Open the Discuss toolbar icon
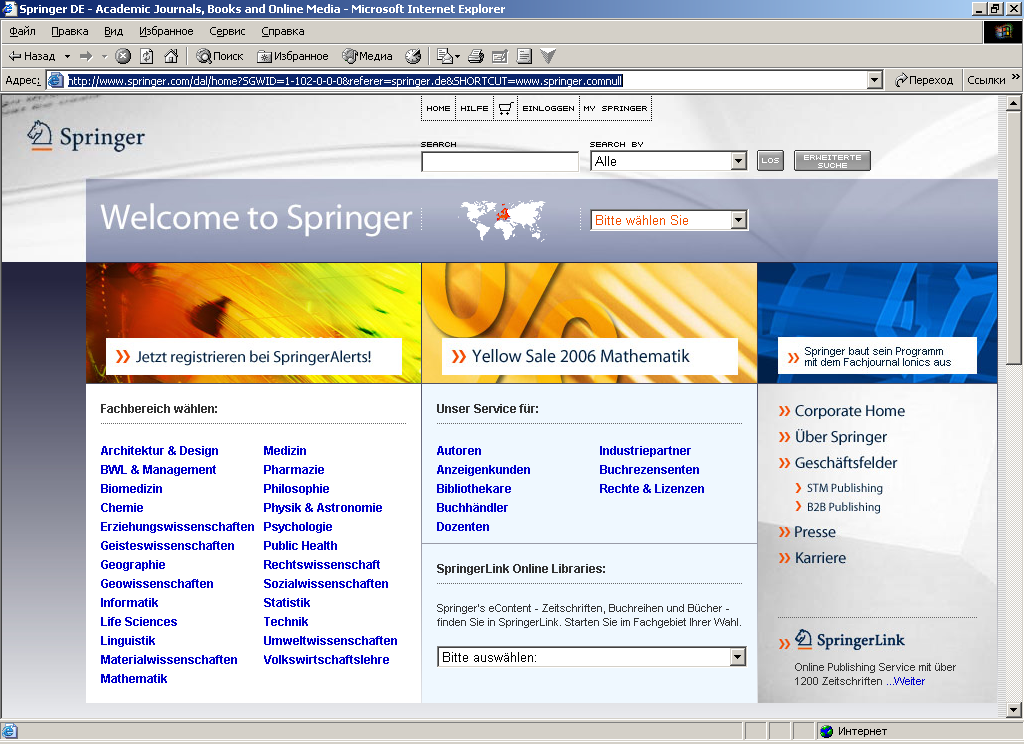Viewport: 1024px width, 744px height. click(x=524, y=56)
